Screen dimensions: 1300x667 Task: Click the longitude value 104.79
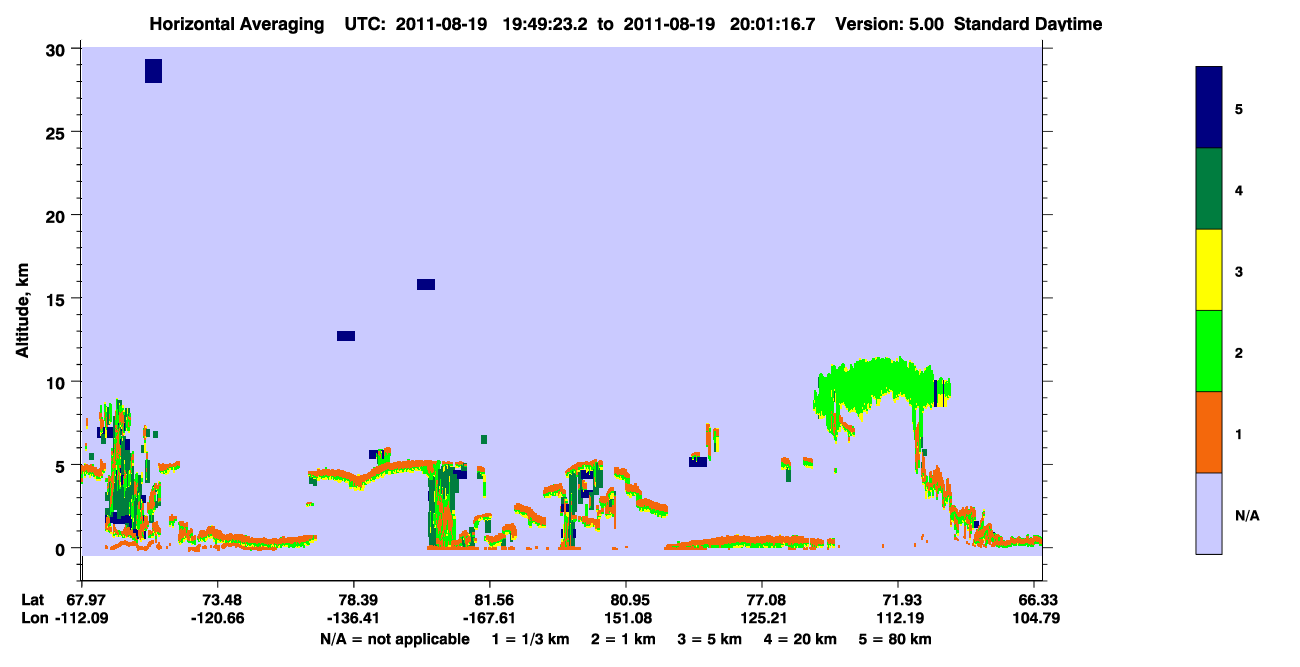click(x=1037, y=618)
